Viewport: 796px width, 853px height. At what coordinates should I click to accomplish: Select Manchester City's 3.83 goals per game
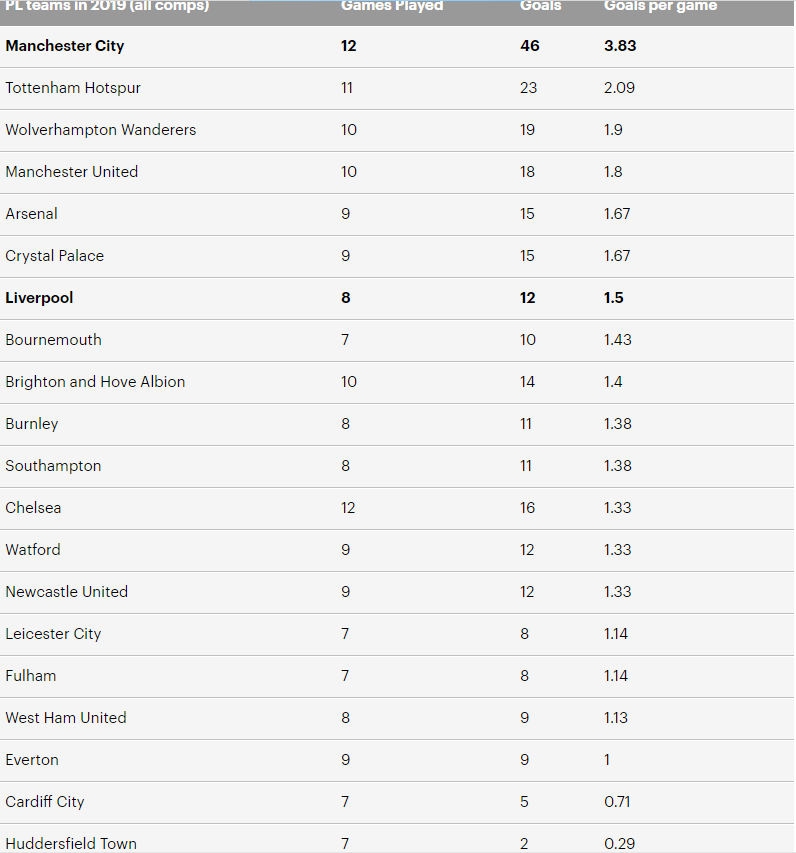(x=620, y=46)
